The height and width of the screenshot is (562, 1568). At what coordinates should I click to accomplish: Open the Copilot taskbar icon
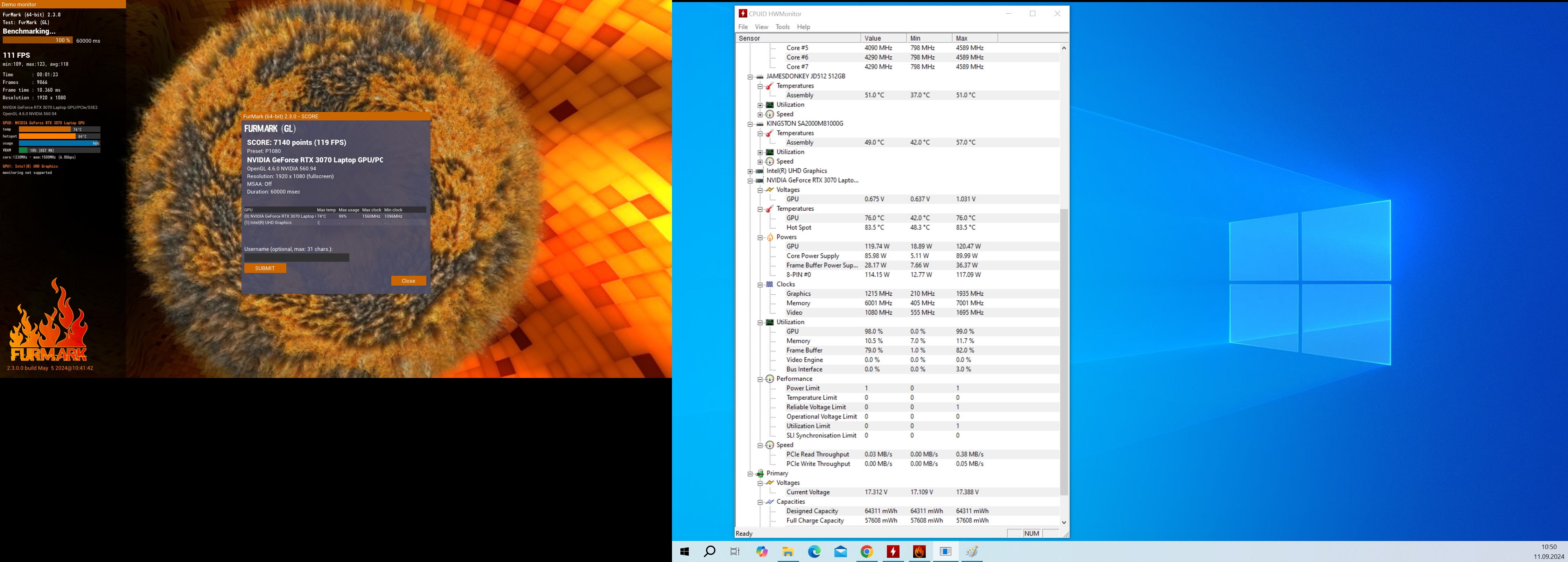tap(762, 552)
